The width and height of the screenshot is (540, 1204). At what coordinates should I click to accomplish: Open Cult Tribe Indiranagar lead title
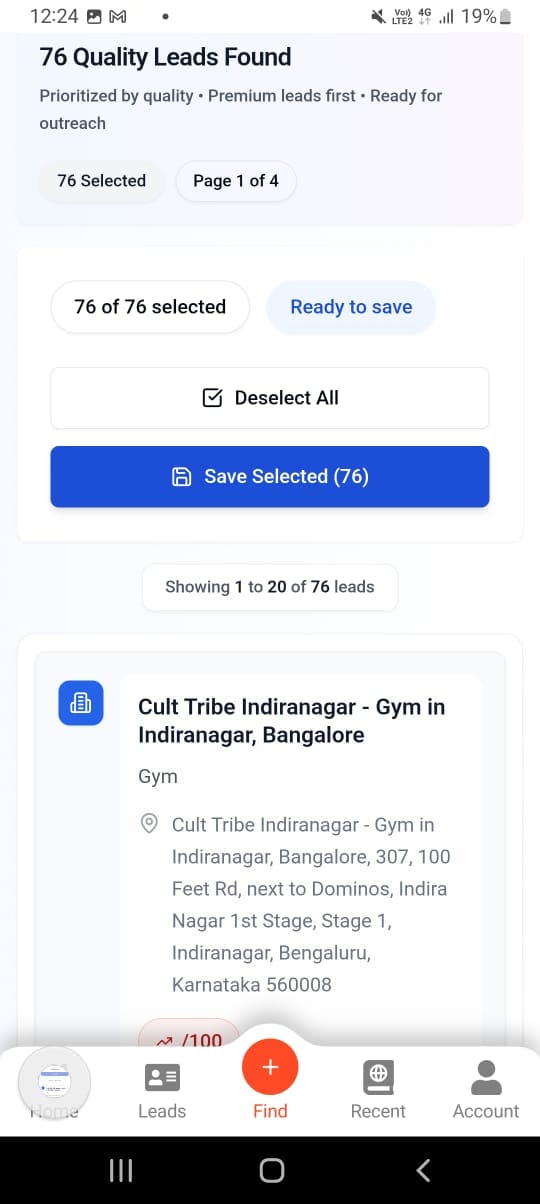tap(292, 721)
